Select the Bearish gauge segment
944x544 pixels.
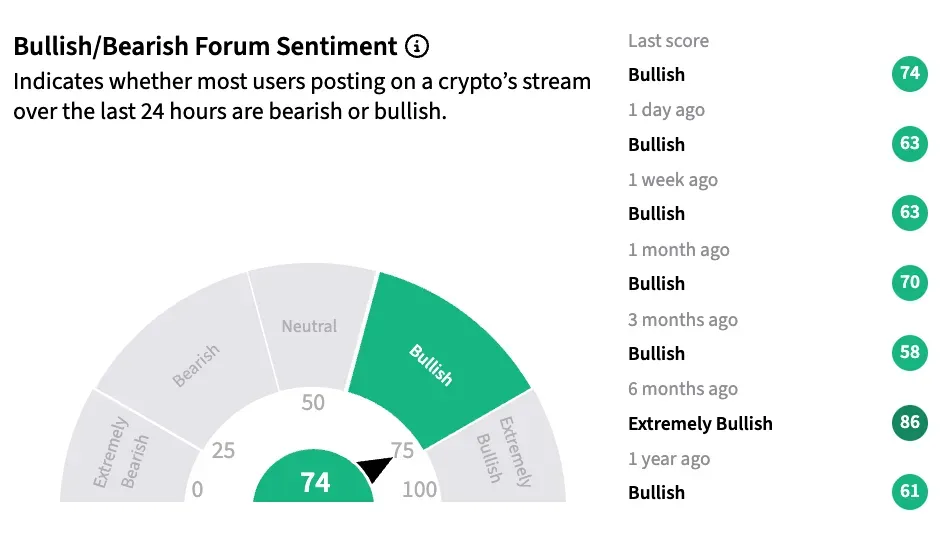[190, 361]
